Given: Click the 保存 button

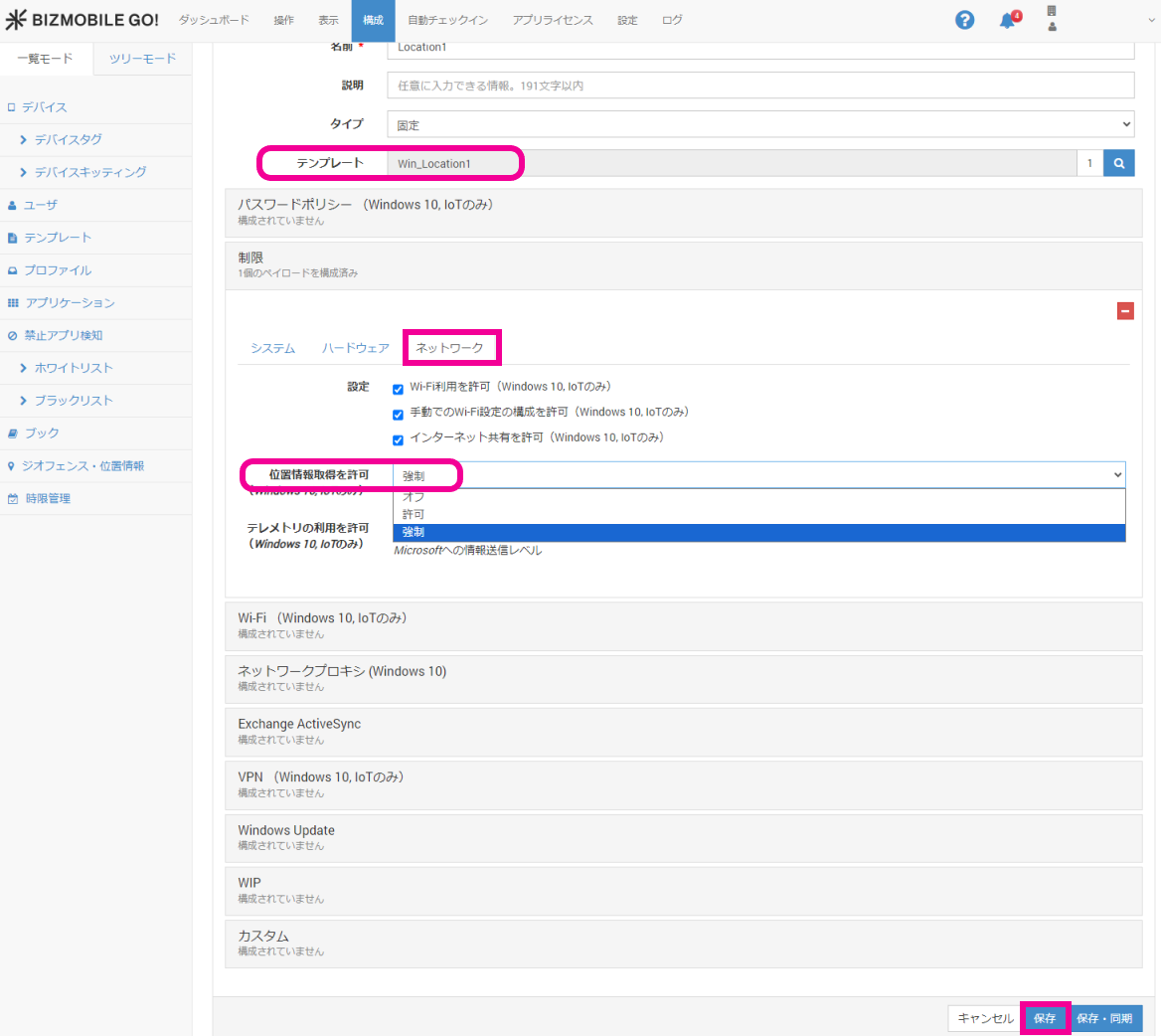Looking at the screenshot, I should pos(1045,1018).
